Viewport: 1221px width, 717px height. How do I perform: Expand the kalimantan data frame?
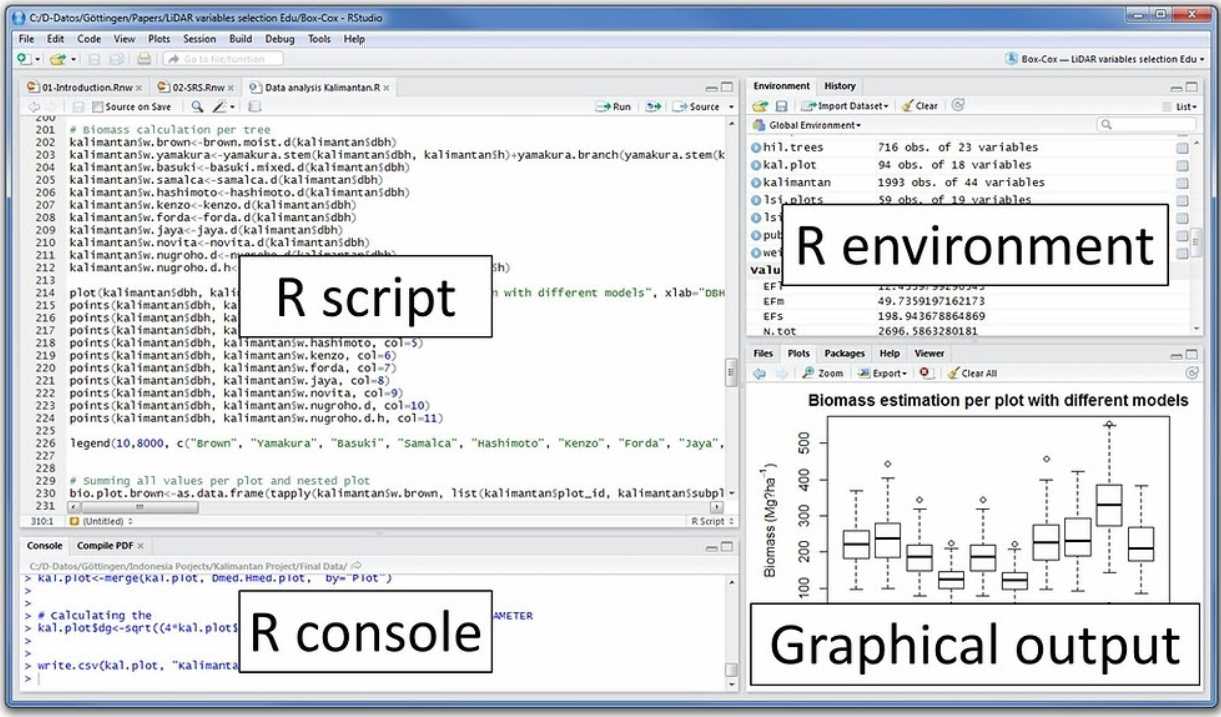pos(756,183)
